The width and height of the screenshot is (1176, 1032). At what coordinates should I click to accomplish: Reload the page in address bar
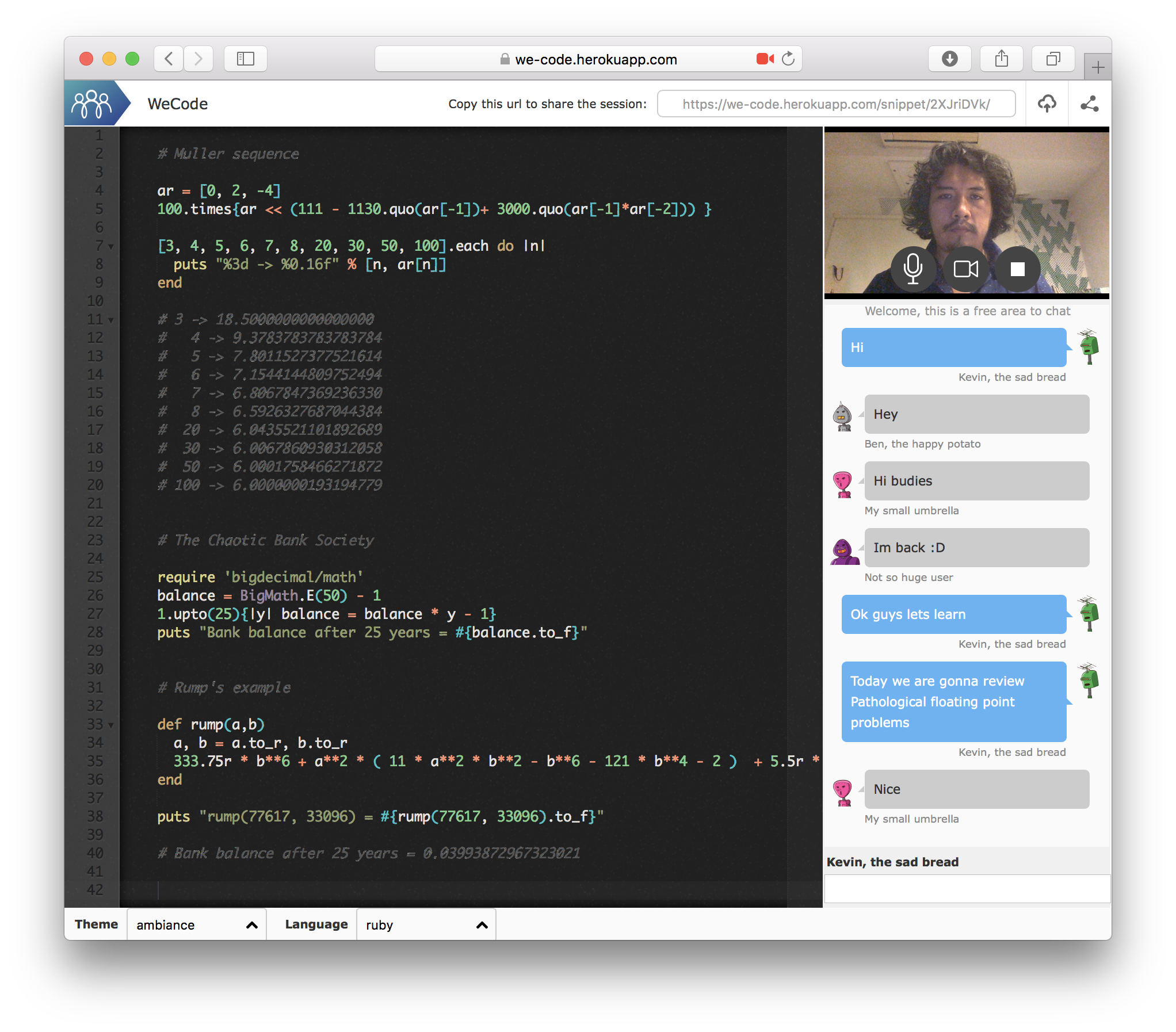788,59
